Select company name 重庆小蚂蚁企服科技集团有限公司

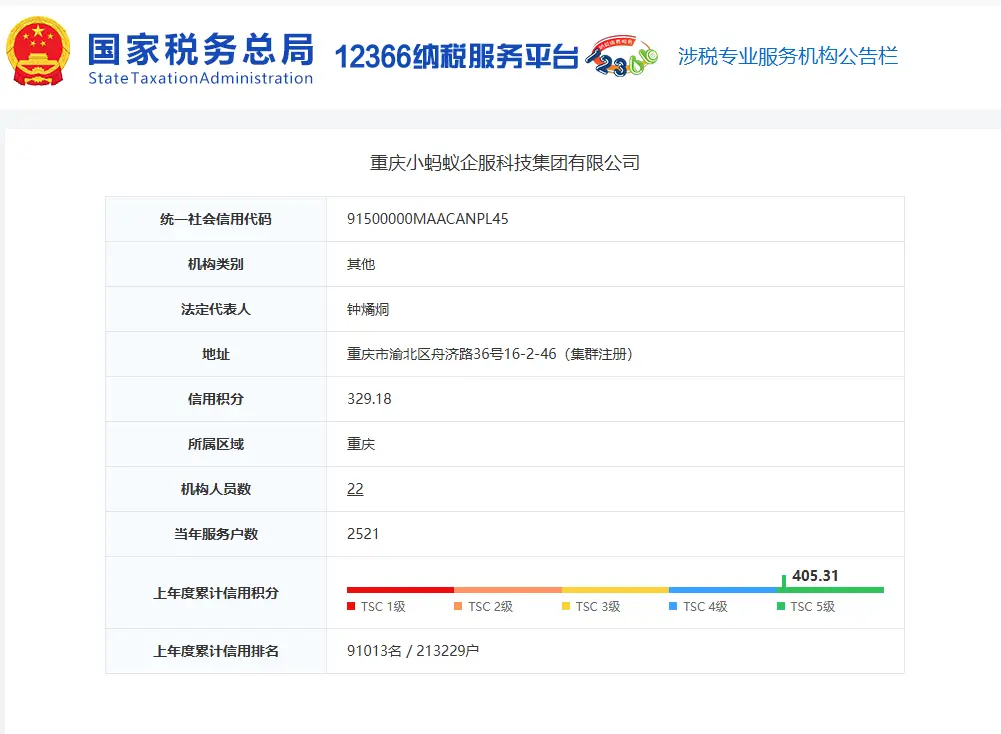[x=504, y=163]
